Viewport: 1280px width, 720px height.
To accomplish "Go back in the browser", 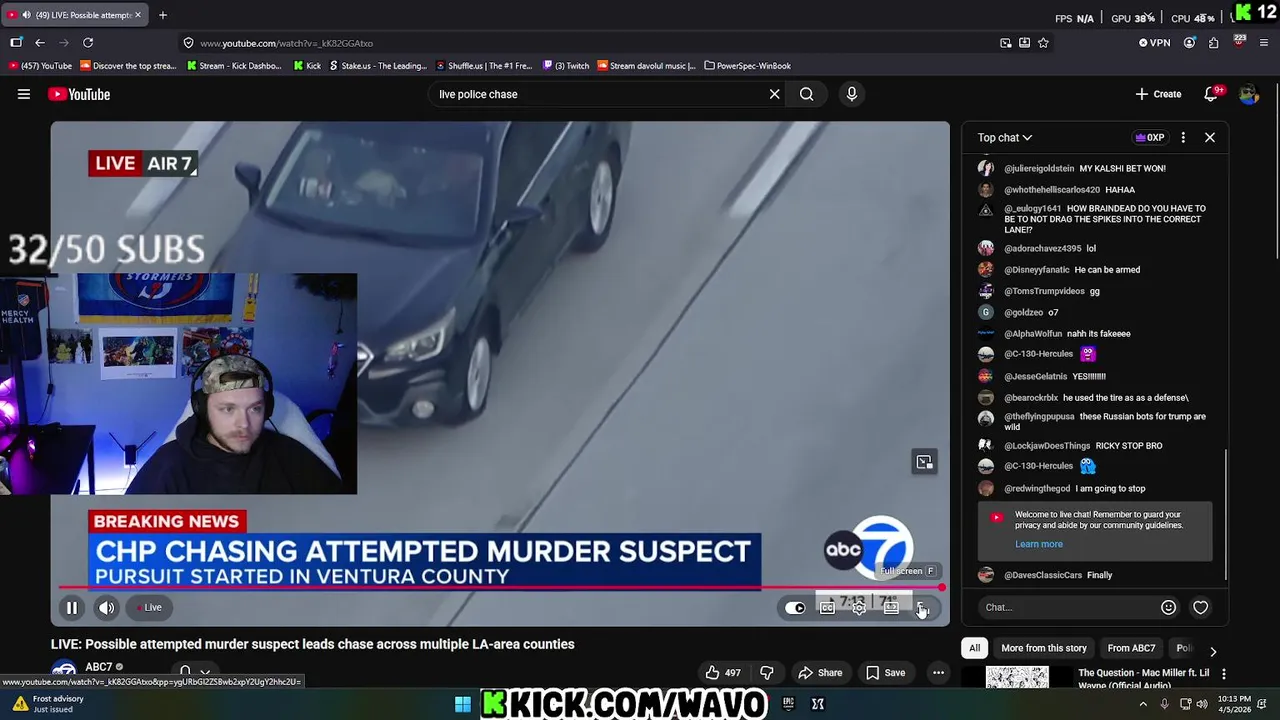I will [x=40, y=43].
